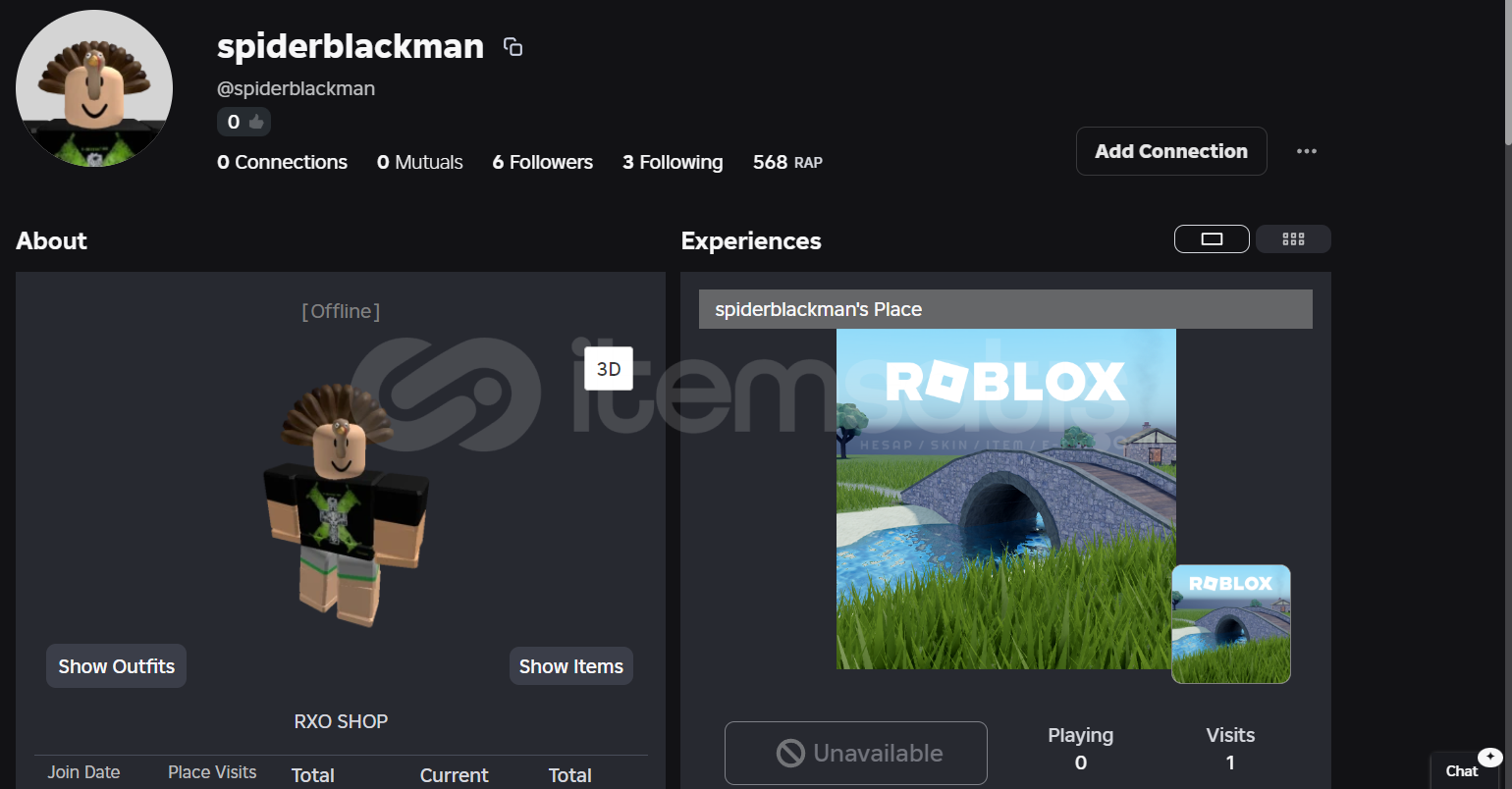Open the three-dot profile options menu

[x=1307, y=151]
